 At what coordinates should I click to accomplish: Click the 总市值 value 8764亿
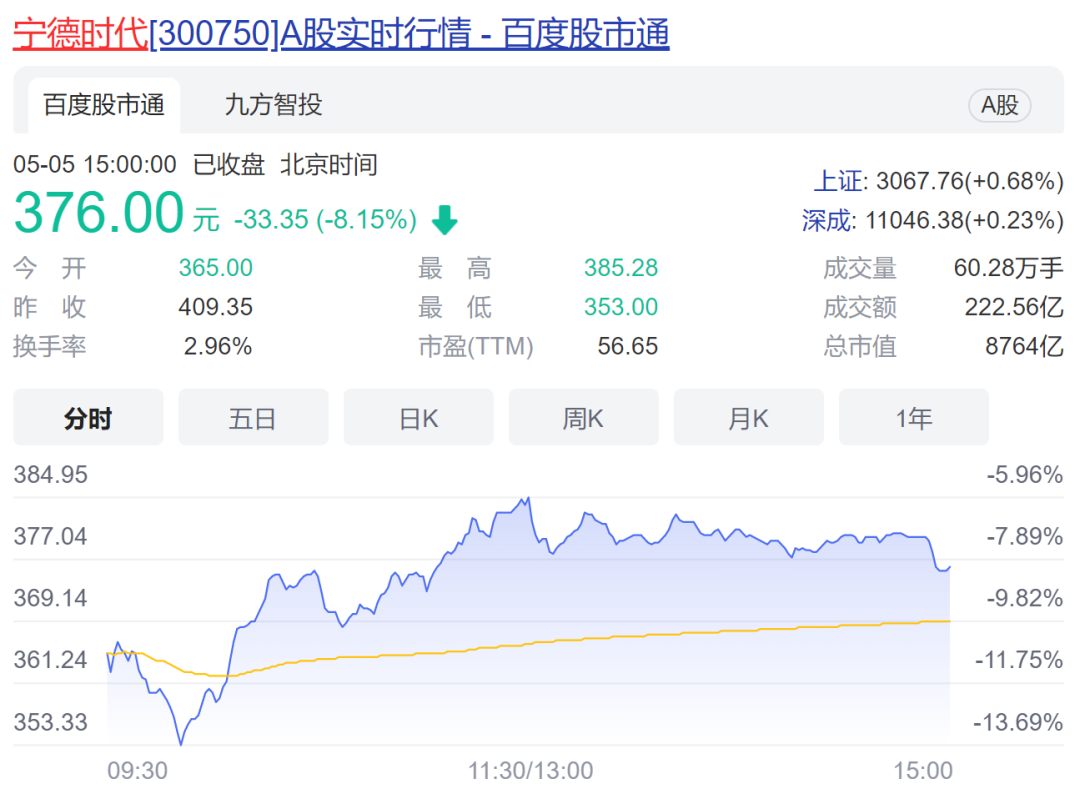pyautogui.click(x=1024, y=347)
